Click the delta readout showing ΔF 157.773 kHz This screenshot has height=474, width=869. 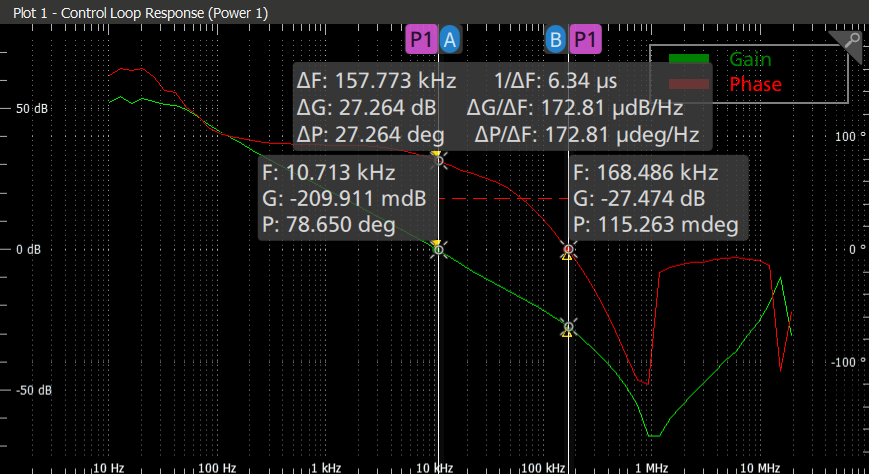tap(377, 80)
